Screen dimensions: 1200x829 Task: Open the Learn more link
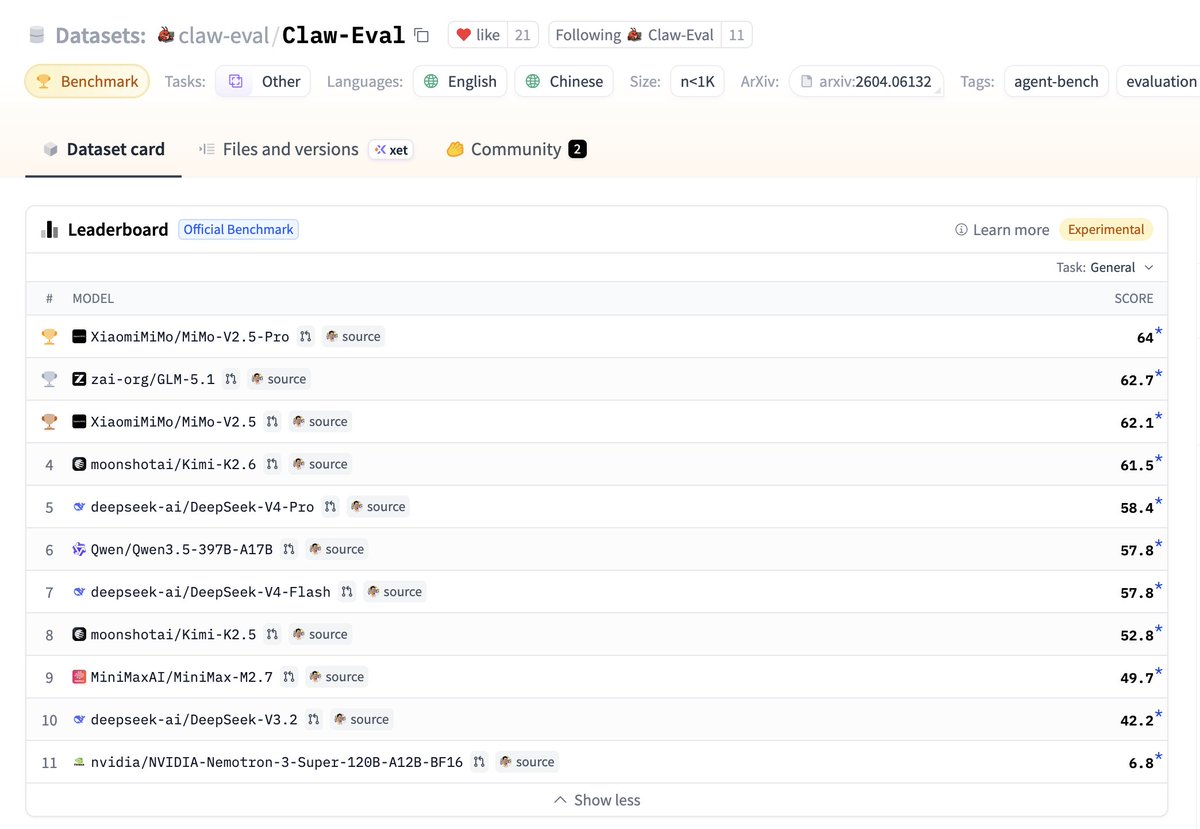click(1002, 229)
